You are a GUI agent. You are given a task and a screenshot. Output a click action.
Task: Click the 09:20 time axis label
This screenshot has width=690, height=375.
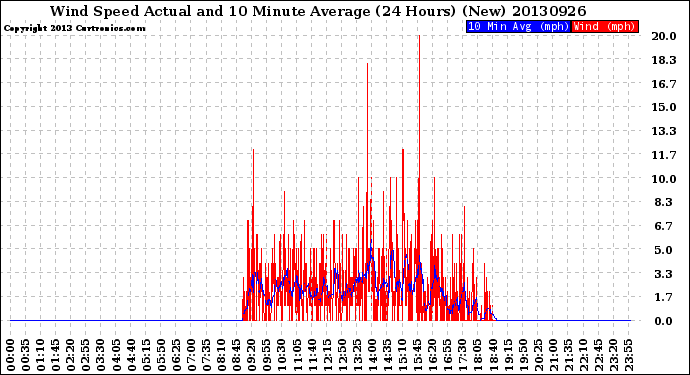pyautogui.click(x=252, y=355)
